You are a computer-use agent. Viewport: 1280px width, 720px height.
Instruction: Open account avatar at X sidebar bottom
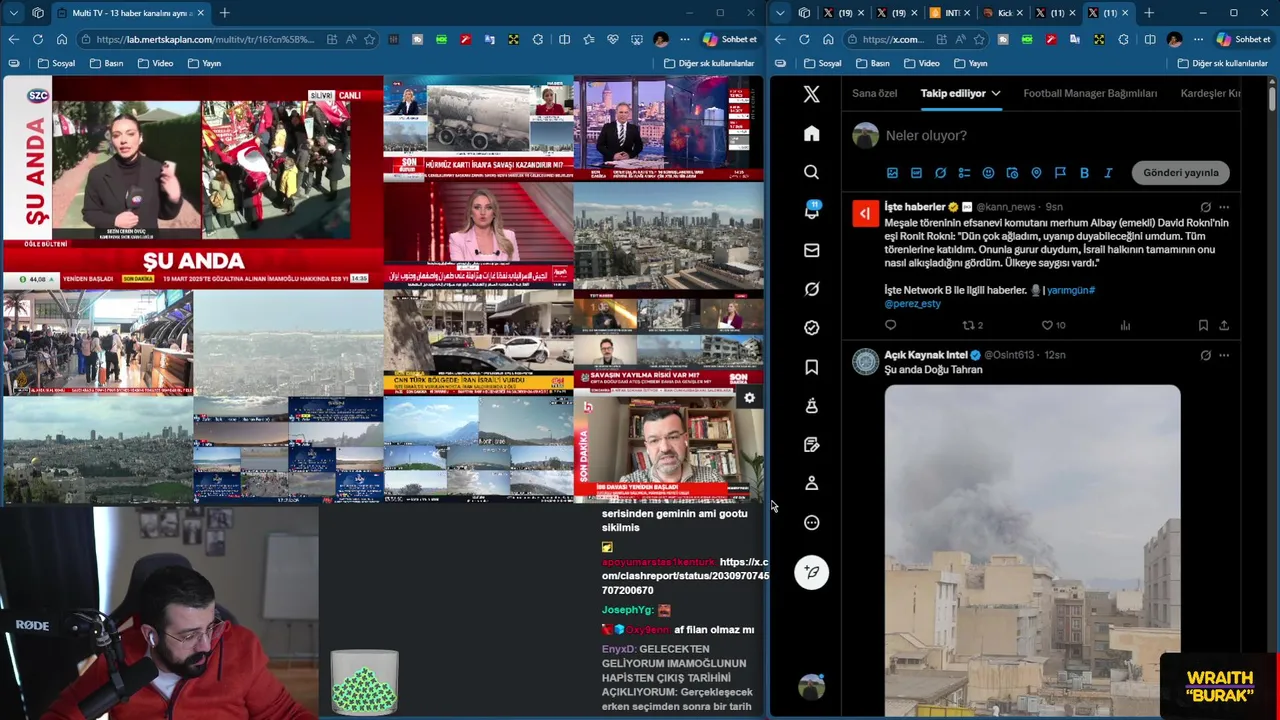(x=811, y=687)
